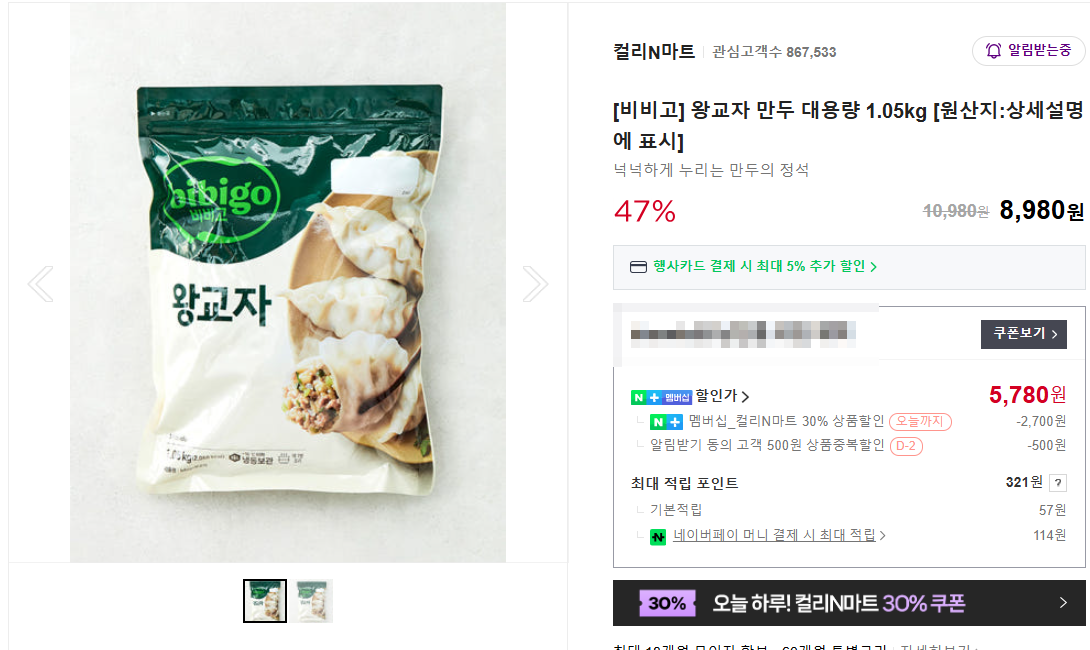Click the bell notification icon
This screenshot has height=650, width=1090.
pos(994,50)
